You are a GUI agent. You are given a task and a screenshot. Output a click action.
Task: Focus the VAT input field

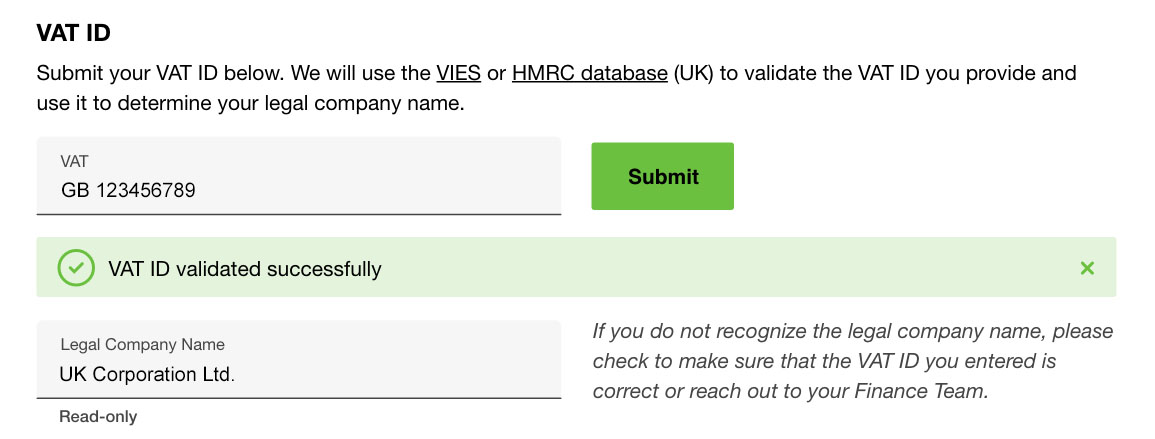tap(299, 176)
